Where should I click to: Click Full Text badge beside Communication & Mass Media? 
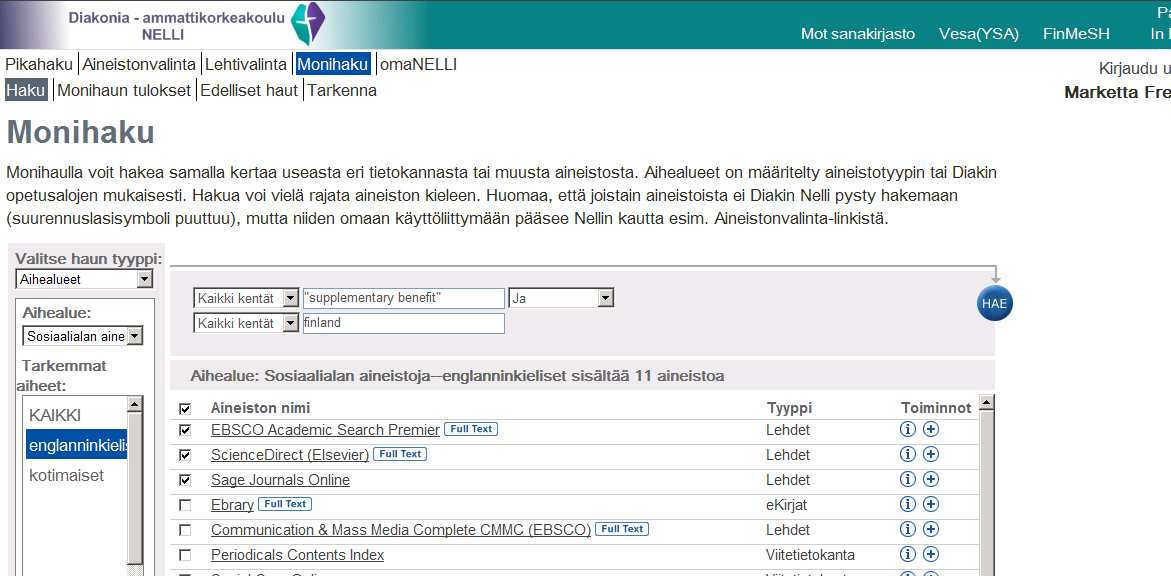622,528
